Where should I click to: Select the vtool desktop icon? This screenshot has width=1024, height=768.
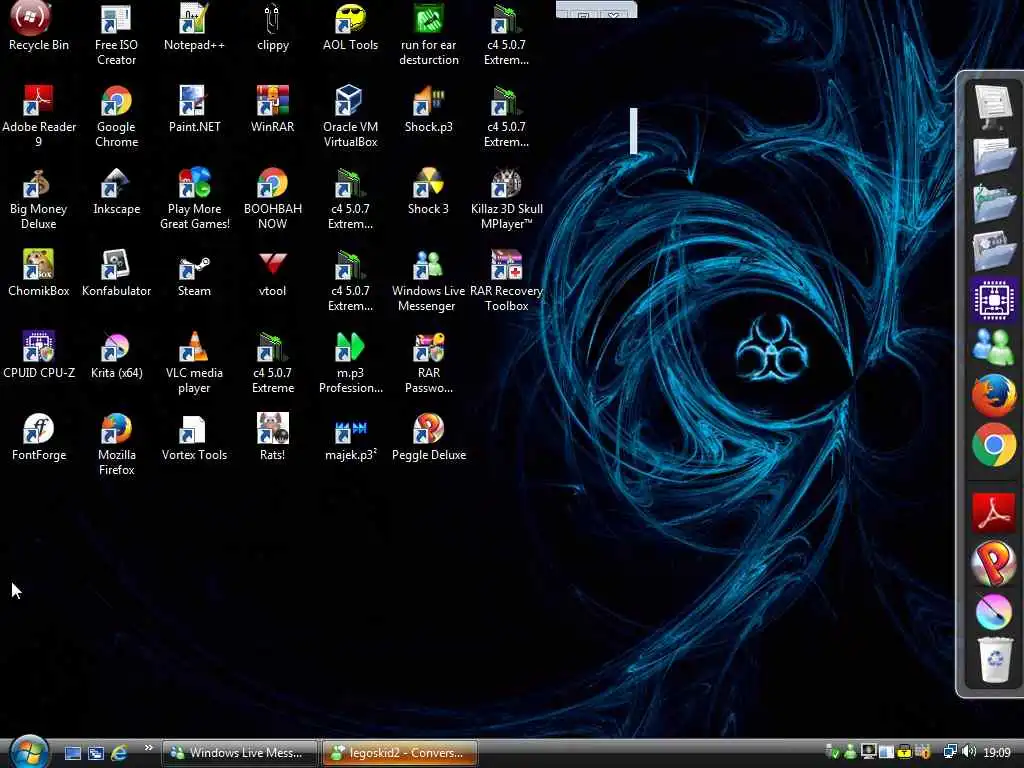pyautogui.click(x=272, y=272)
